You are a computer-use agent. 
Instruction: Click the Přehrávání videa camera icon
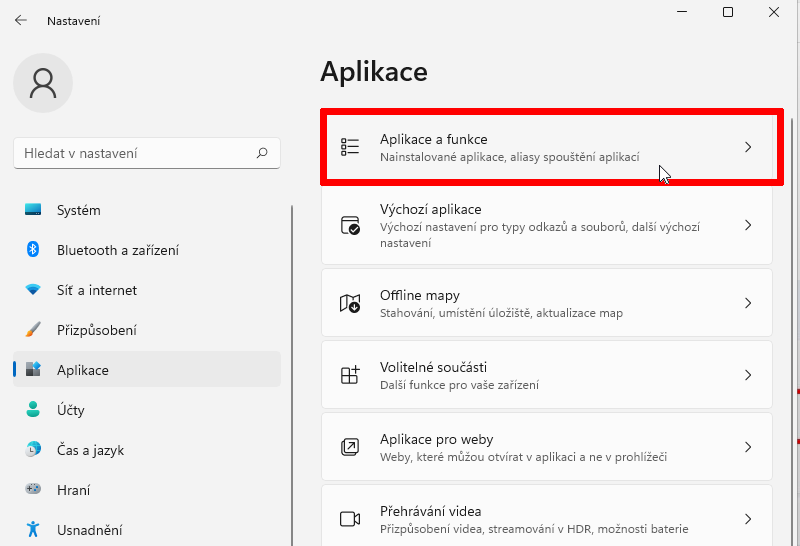tap(350, 519)
